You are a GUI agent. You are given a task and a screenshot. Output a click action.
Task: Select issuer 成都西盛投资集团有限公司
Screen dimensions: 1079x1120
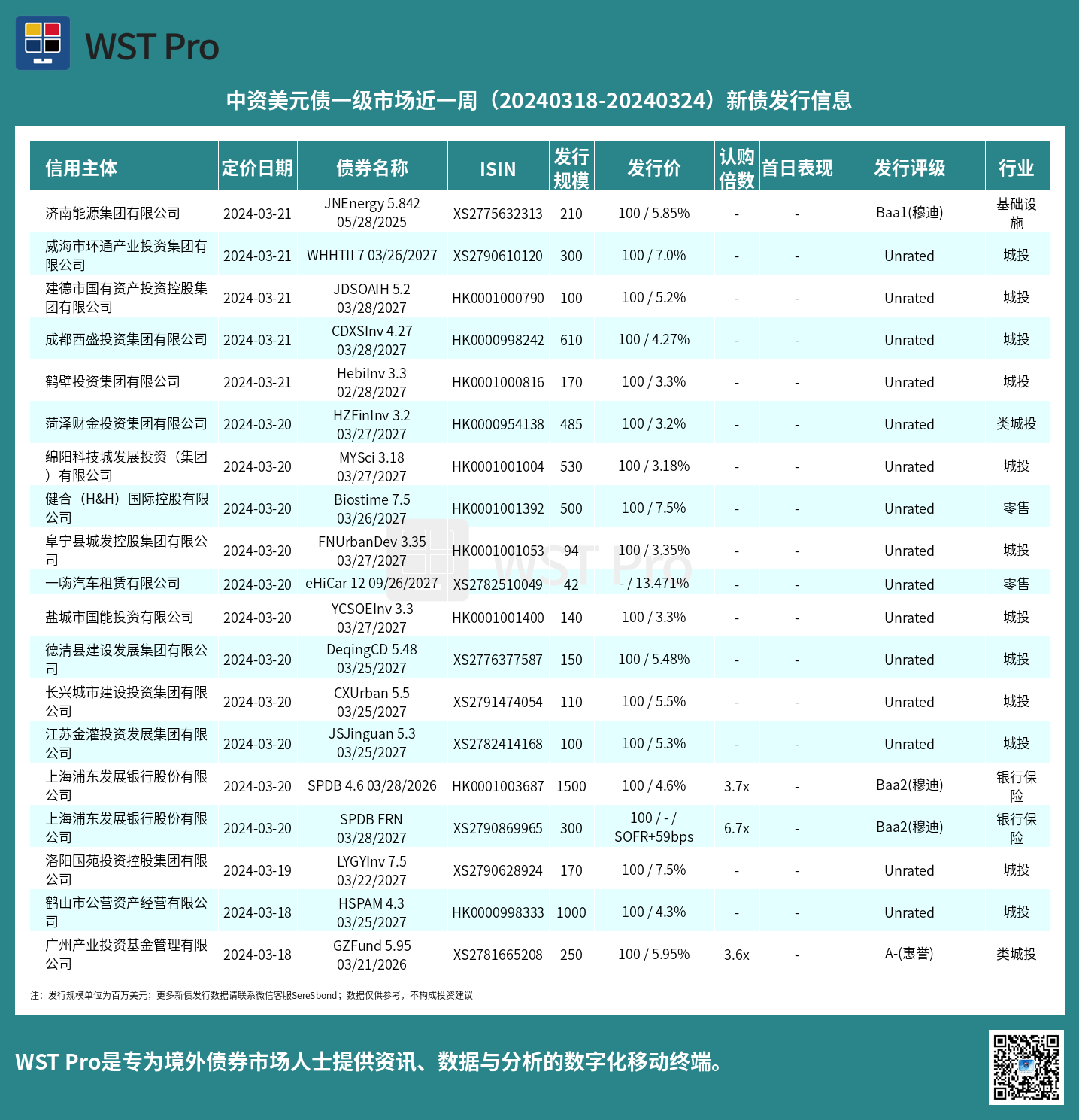(126, 340)
